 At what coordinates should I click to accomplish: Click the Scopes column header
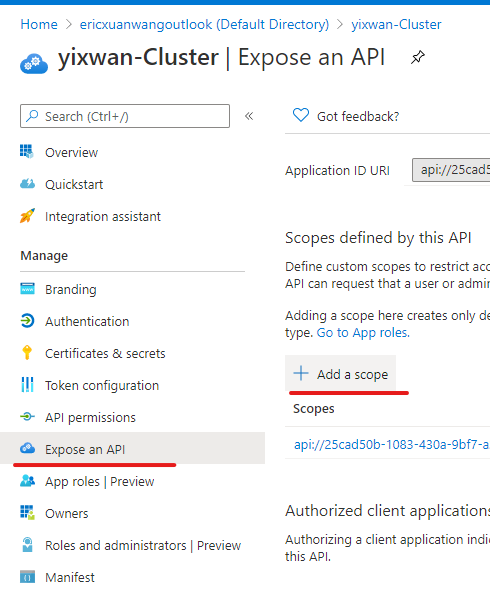click(313, 408)
